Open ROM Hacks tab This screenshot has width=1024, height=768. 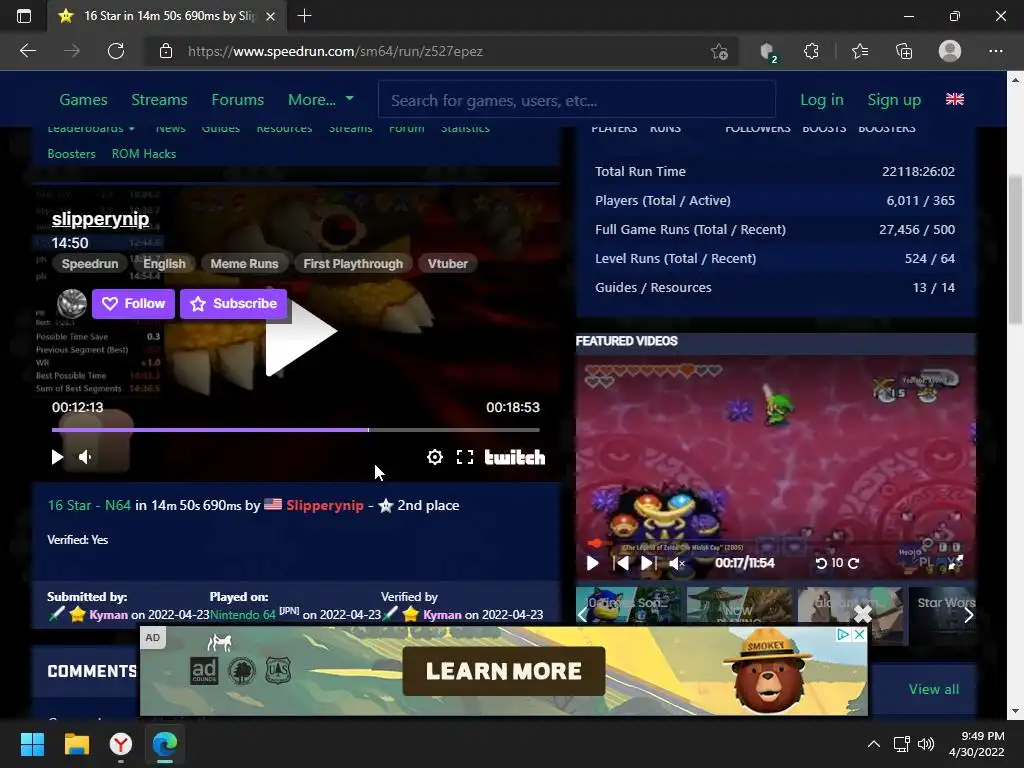[x=144, y=153]
